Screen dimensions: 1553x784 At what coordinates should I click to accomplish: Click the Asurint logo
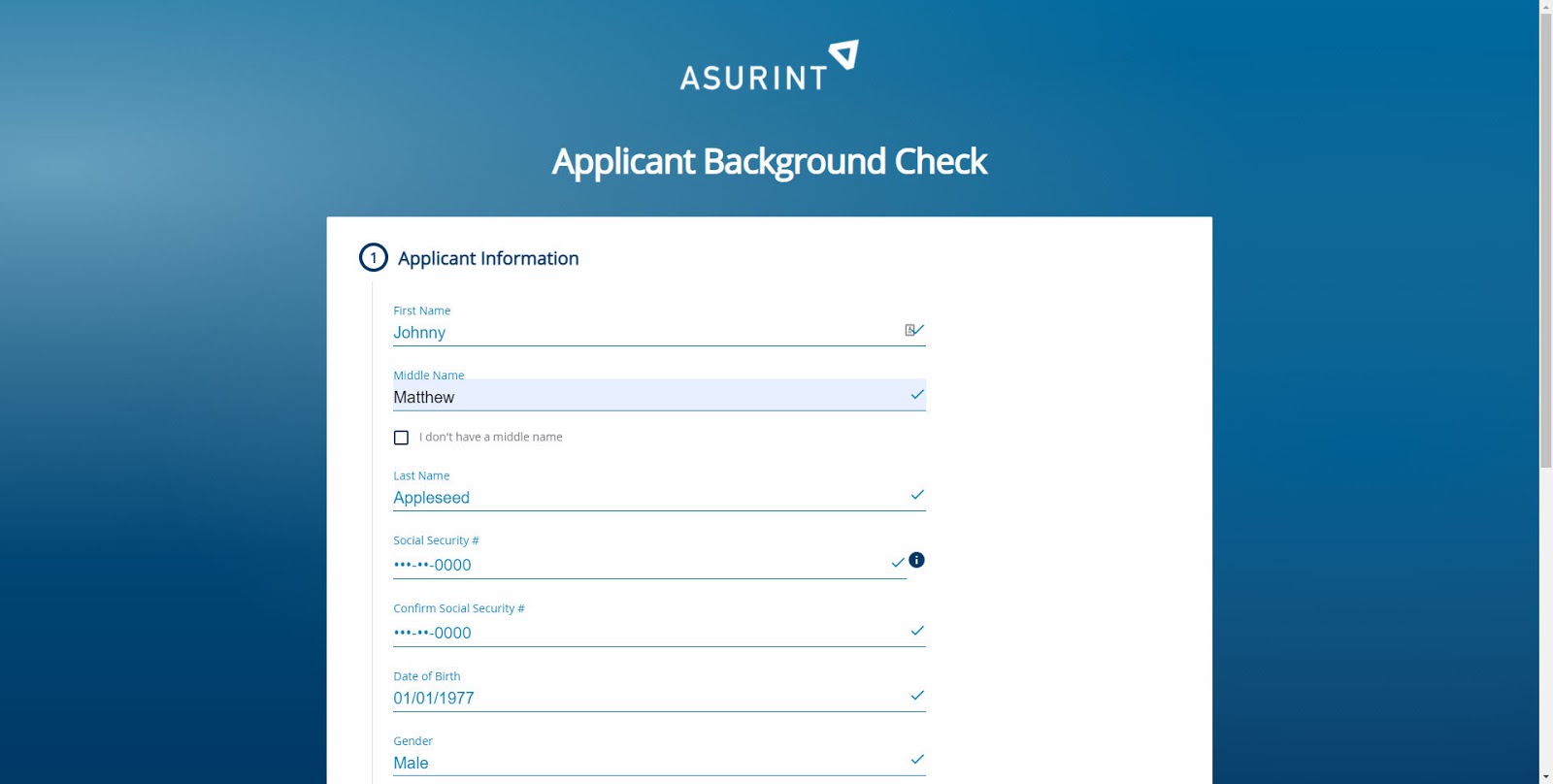coord(770,65)
